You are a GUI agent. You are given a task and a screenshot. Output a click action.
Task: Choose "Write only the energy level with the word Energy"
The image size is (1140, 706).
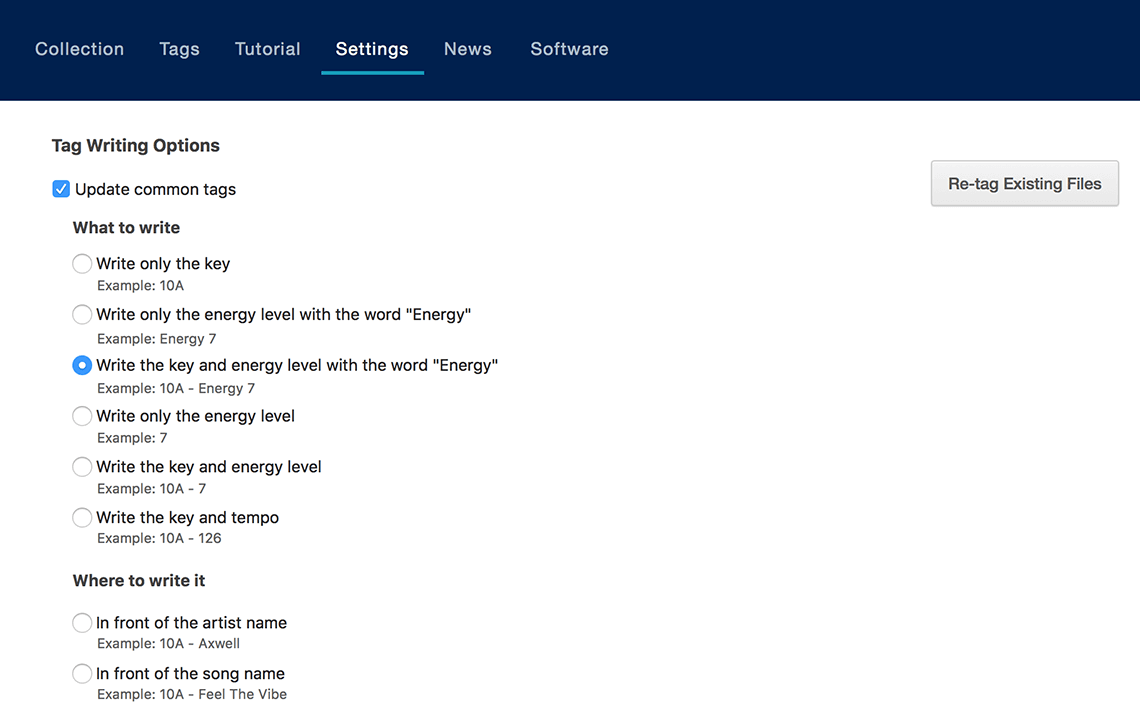pos(82,314)
